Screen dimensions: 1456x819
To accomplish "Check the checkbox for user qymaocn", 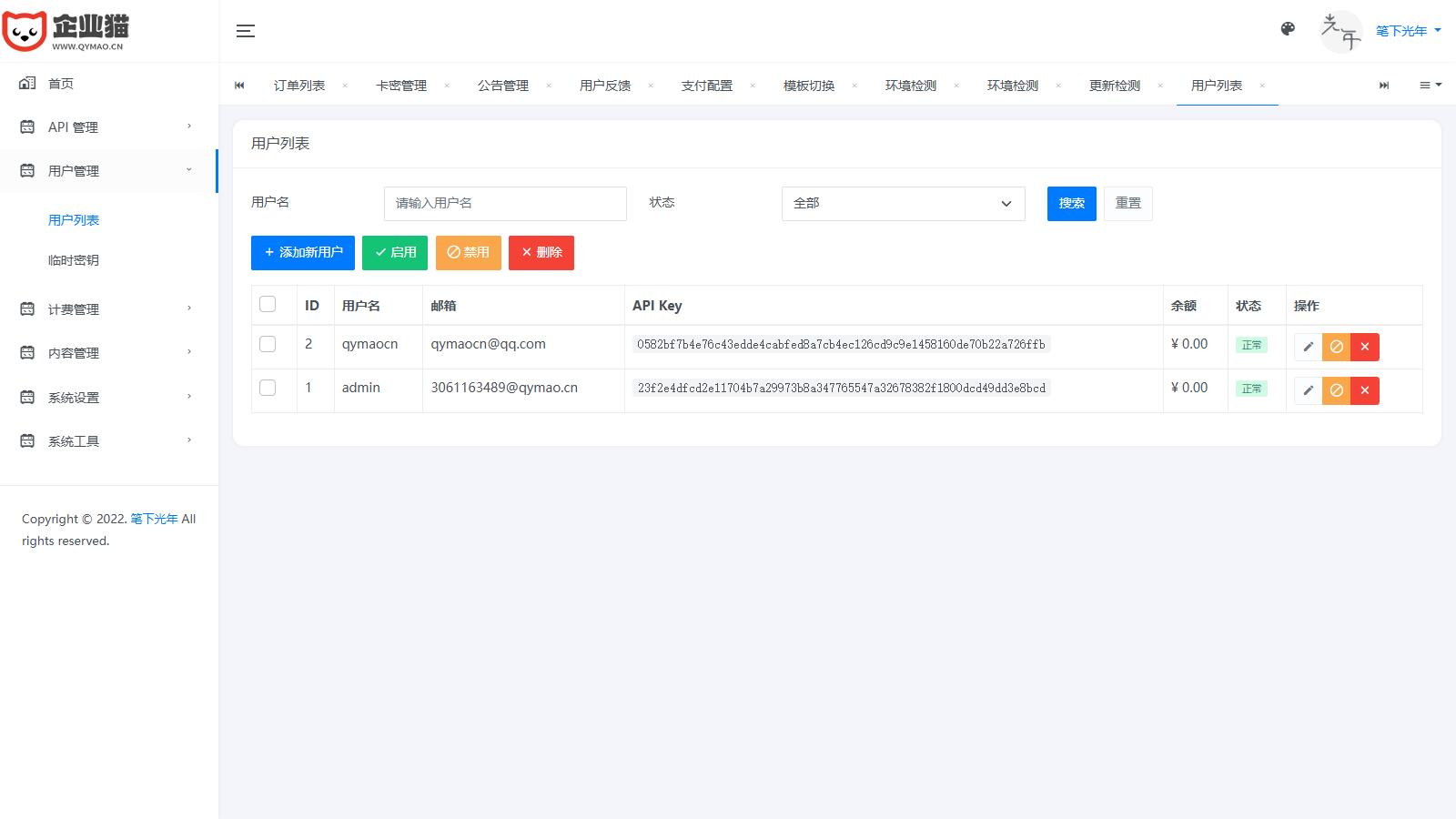I will click(x=268, y=344).
